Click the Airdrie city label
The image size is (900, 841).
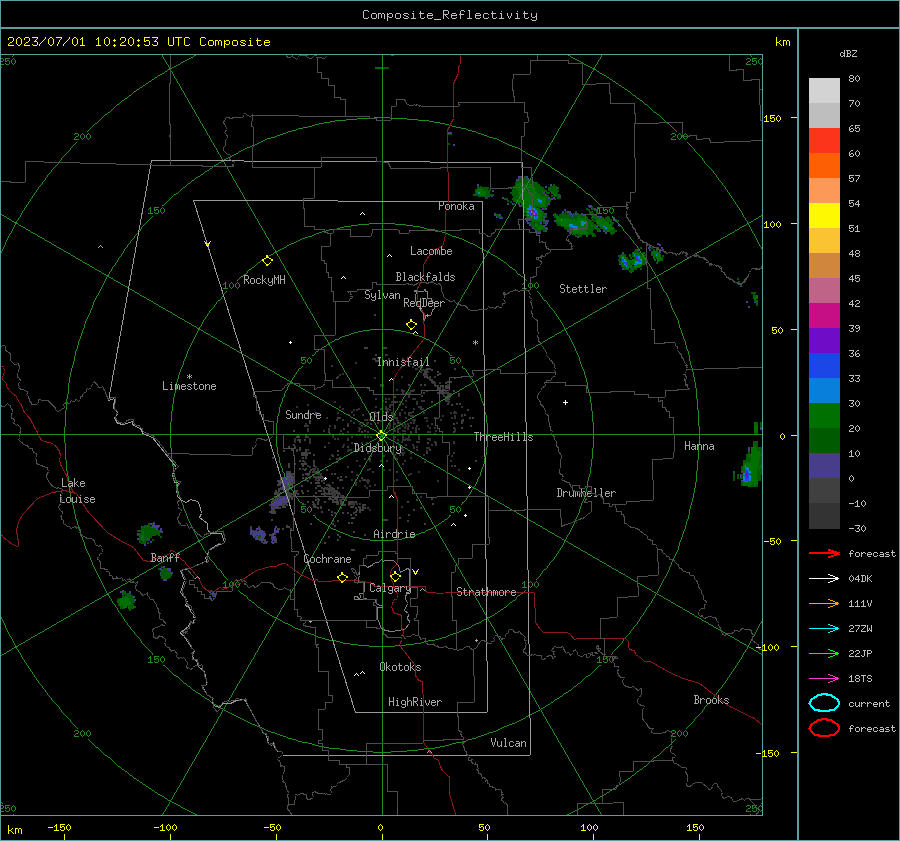pos(394,534)
